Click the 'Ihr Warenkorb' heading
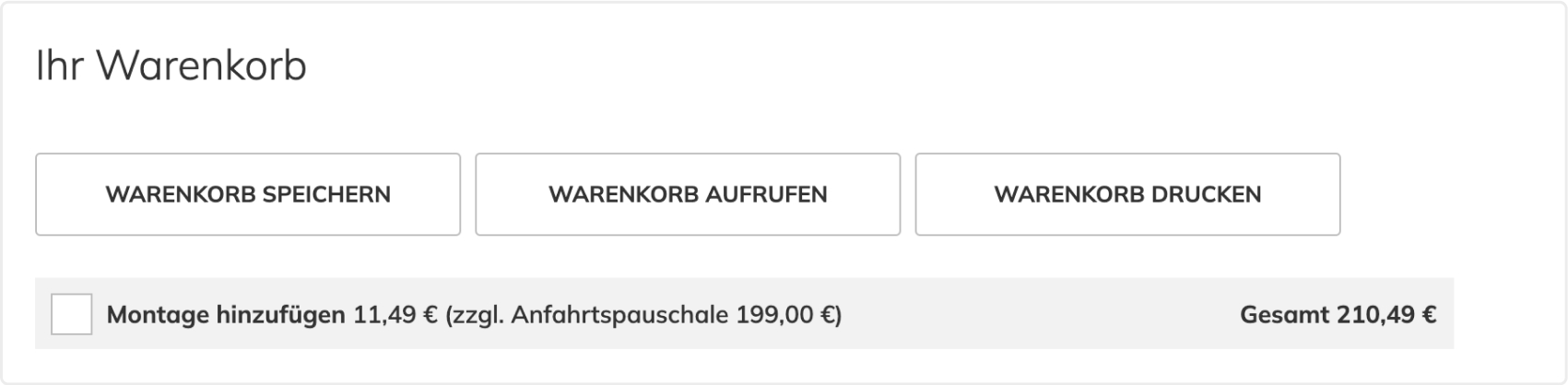1568x385 pixels. (x=171, y=66)
